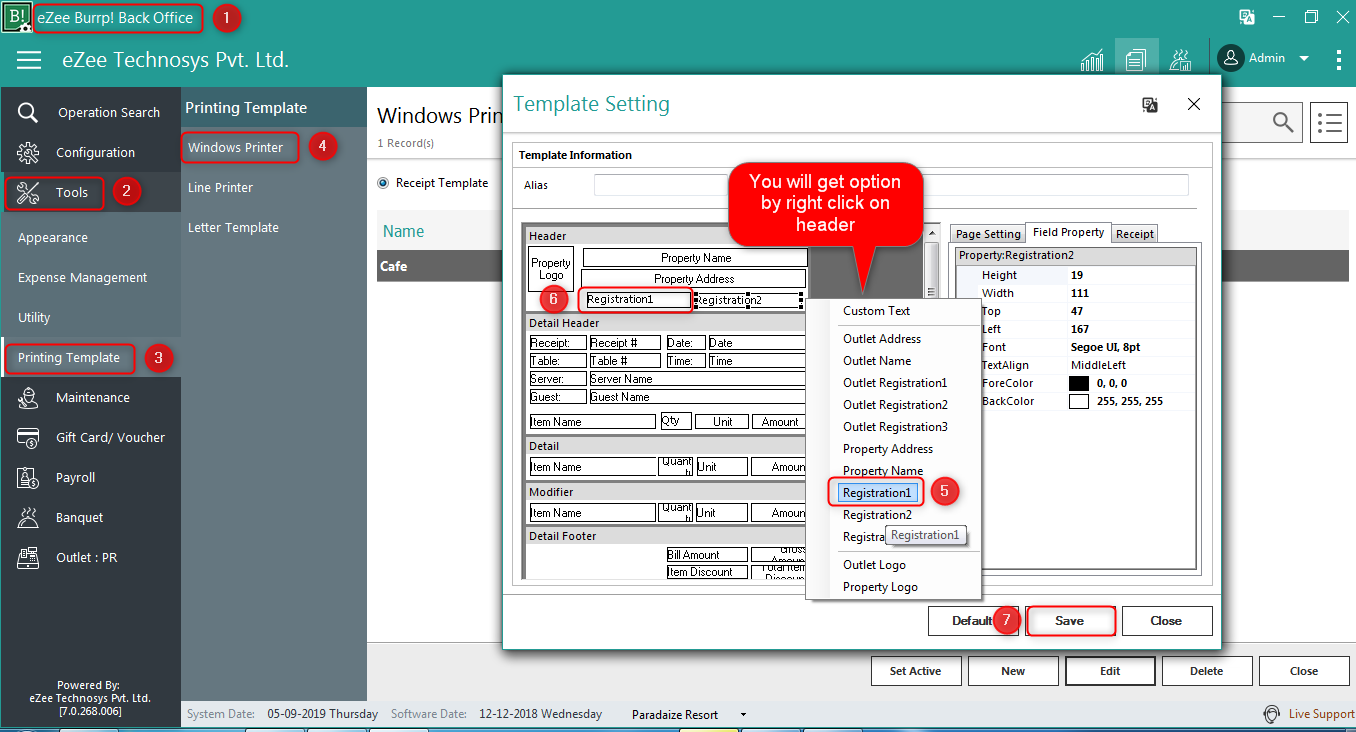This screenshot has width=1356, height=732.
Task: Click the Live Support headset icon
Action: point(1272,714)
